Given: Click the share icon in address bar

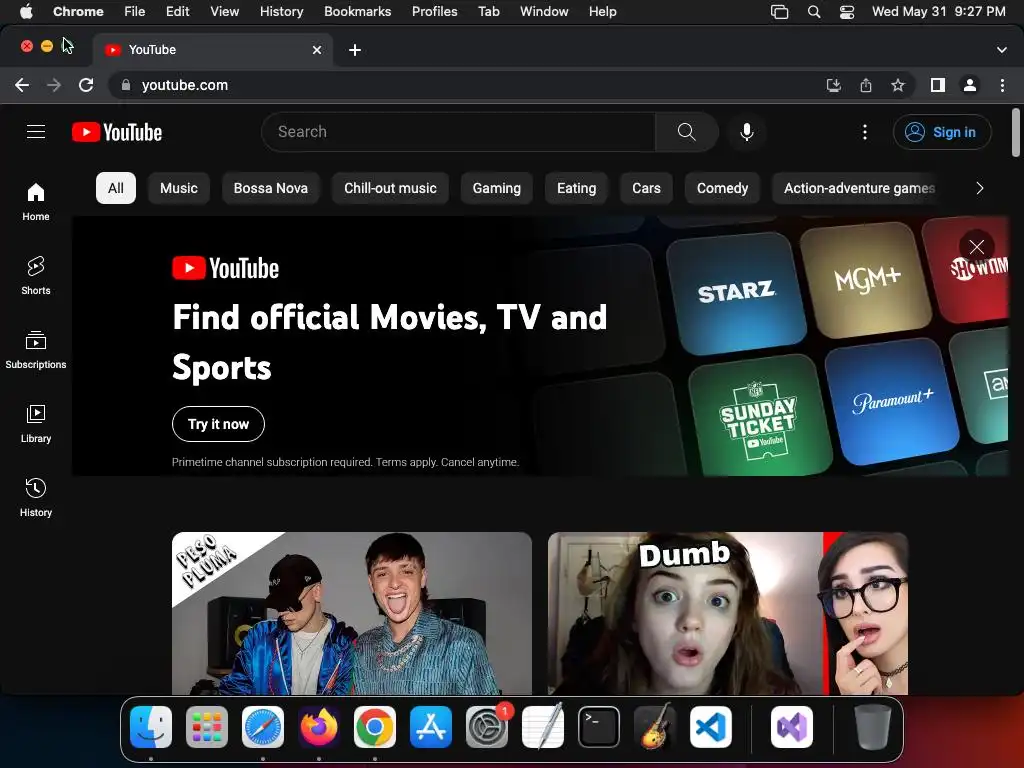Looking at the screenshot, I should coord(866,85).
